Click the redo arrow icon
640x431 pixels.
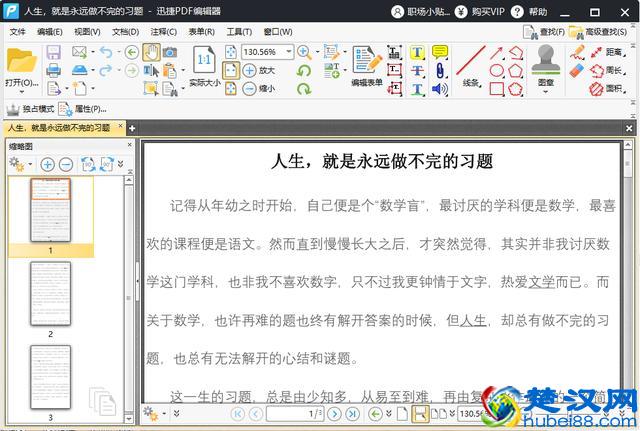point(106,70)
